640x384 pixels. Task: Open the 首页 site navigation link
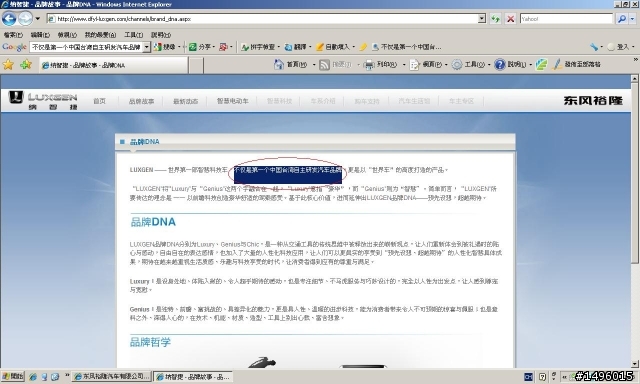[99, 101]
